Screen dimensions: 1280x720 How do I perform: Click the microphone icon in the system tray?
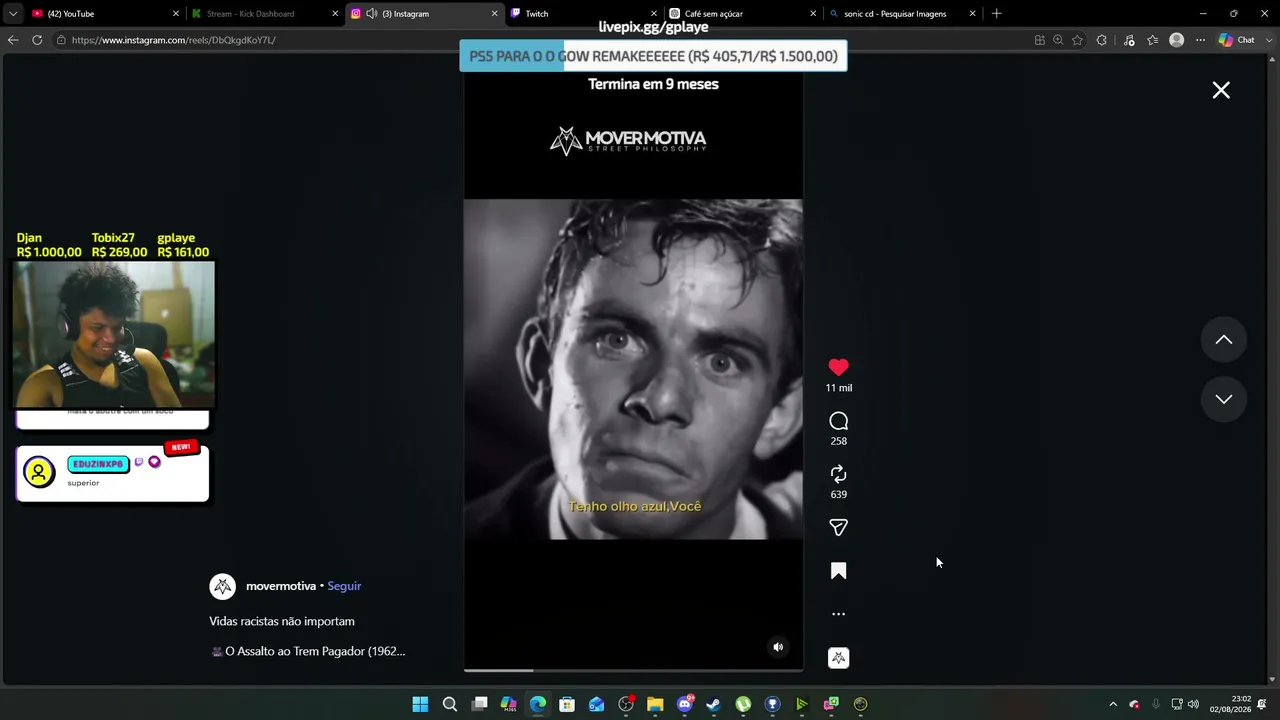coord(1156,704)
